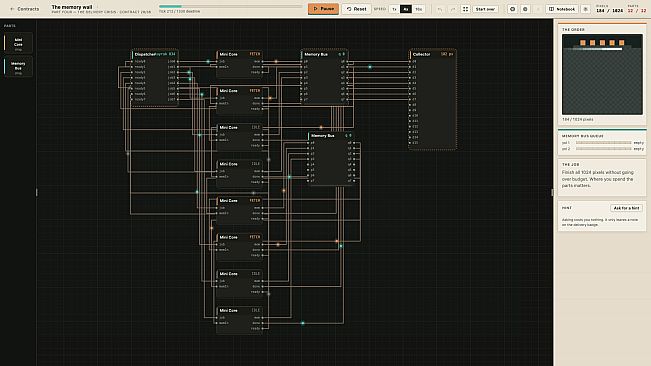
Task: Select the Memory Bus node wired to the Collector
Action: (325, 77)
